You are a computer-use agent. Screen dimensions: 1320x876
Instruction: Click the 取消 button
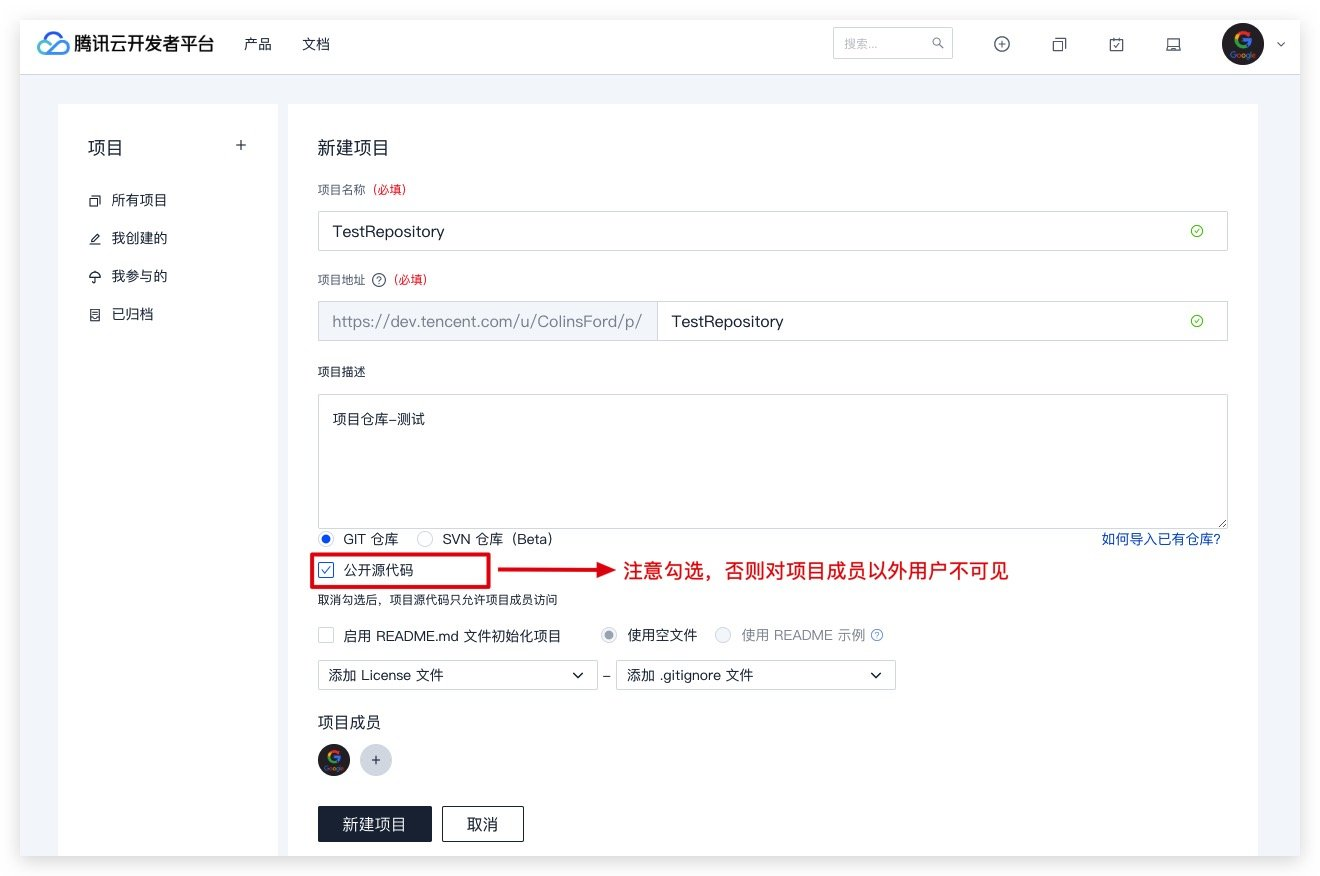(483, 824)
